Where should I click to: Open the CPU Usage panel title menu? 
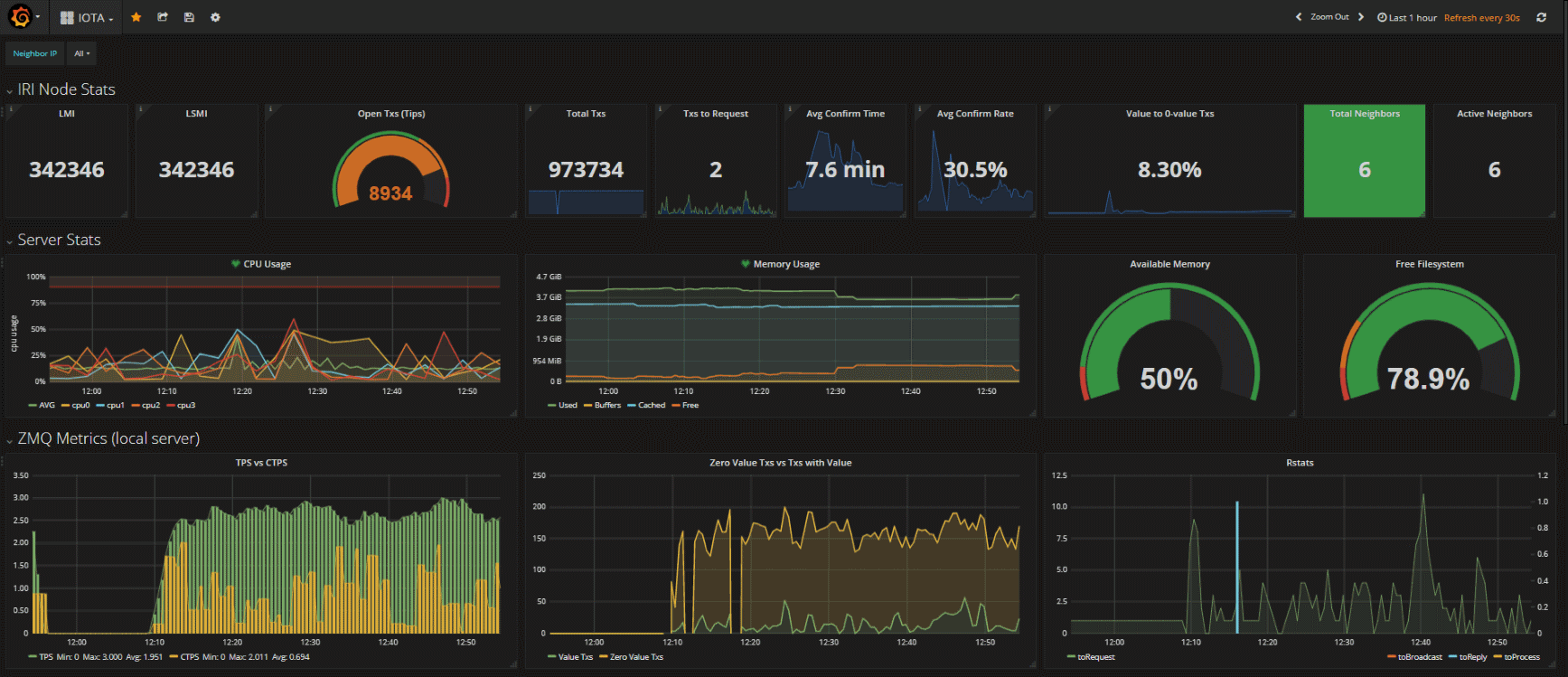268,264
